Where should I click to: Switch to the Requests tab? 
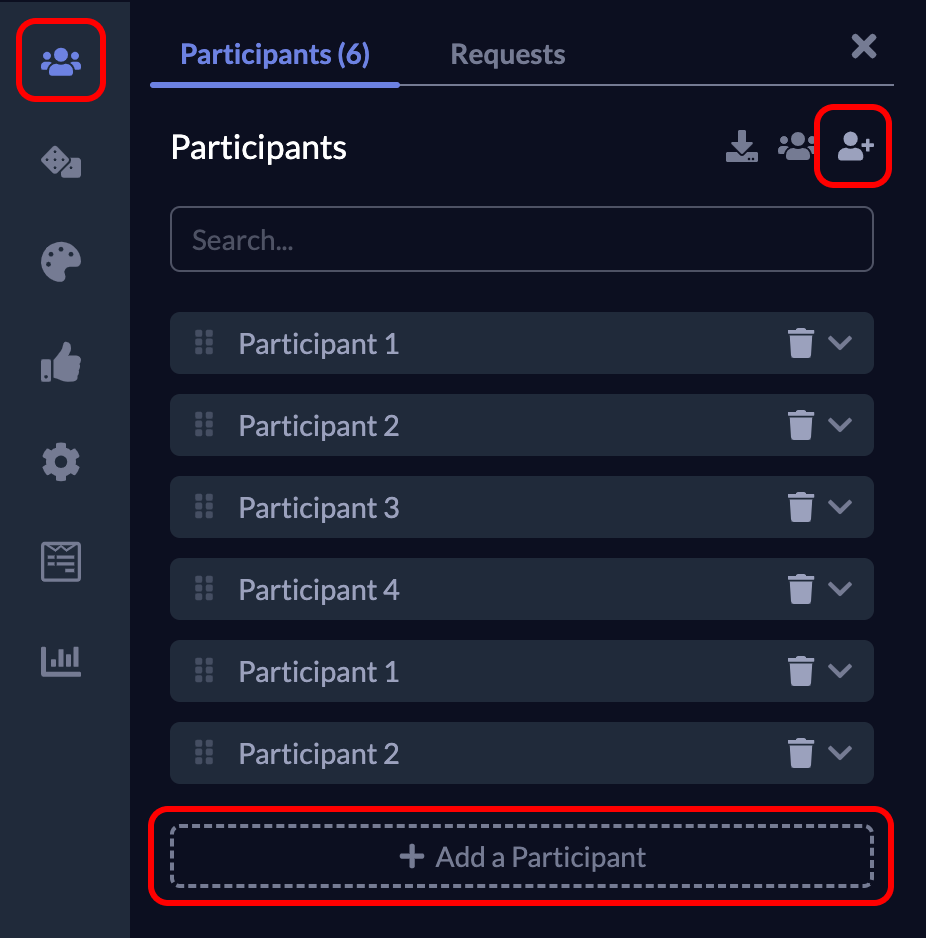click(x=507, y=54)
